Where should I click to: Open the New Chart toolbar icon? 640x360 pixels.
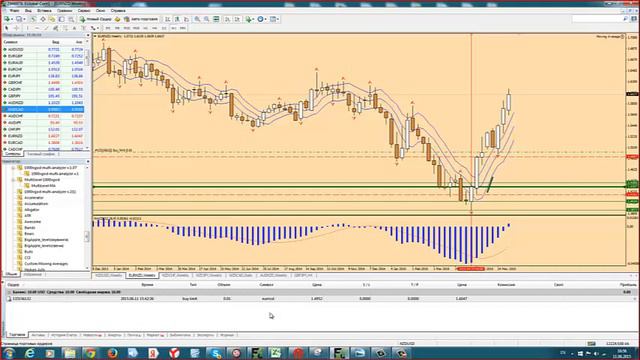point(7,19)
